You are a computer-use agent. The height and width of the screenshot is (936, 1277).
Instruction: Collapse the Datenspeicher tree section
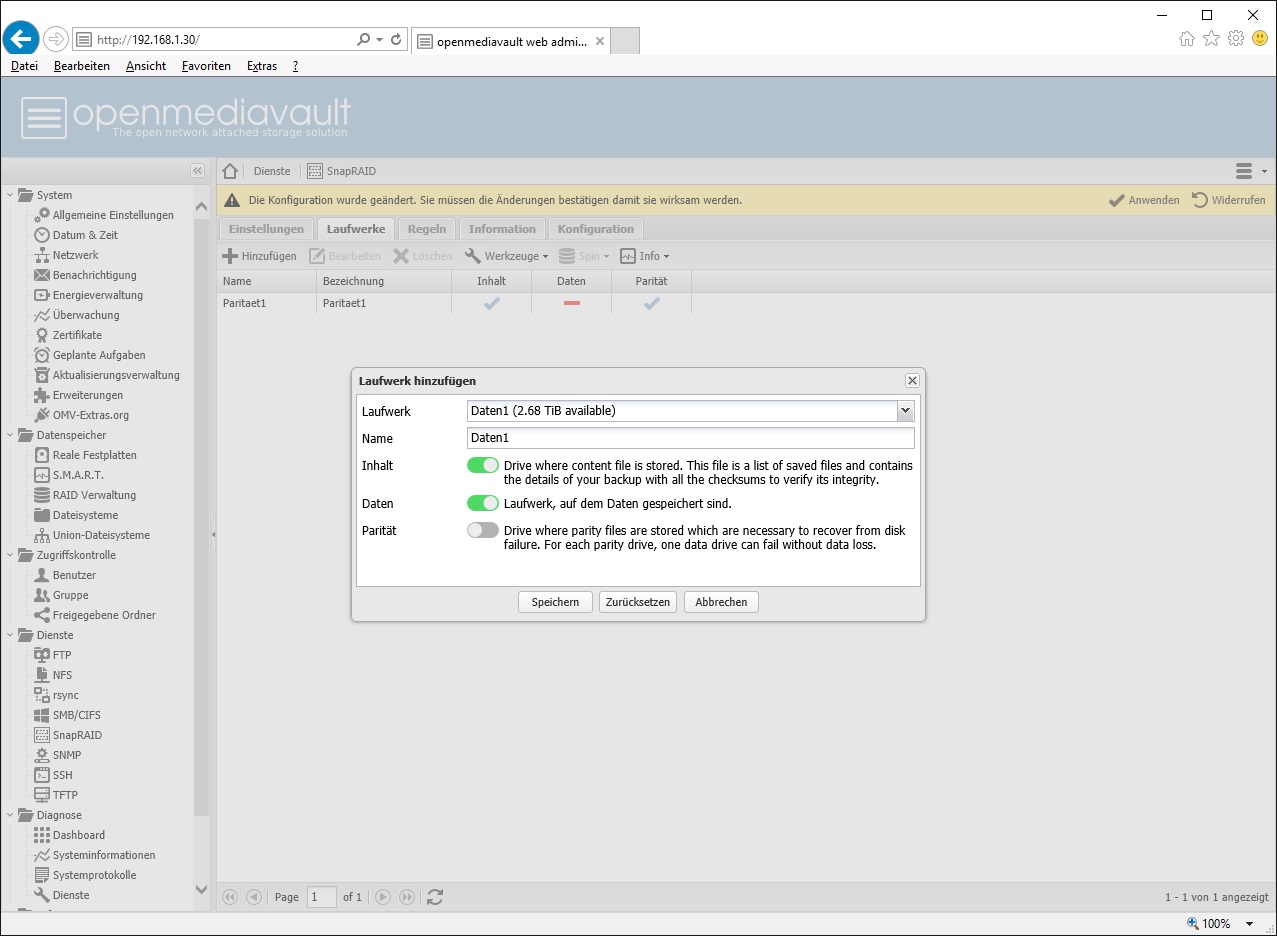[11, 435]
